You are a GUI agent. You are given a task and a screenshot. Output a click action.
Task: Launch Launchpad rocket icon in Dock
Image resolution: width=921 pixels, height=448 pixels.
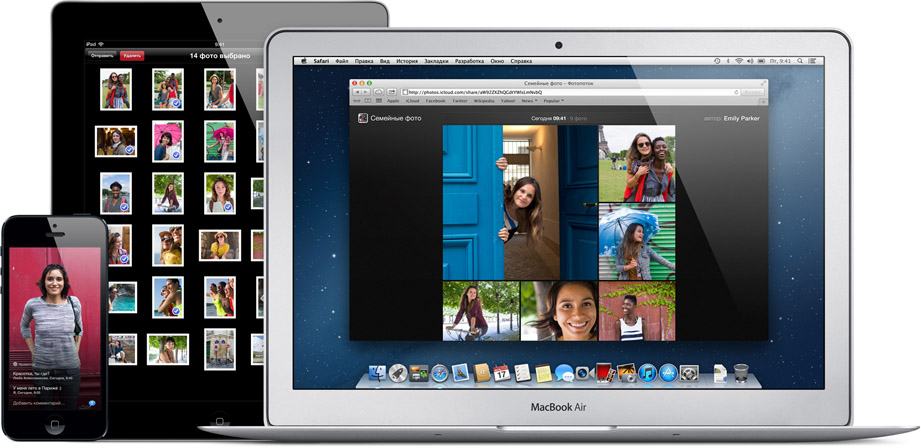(x=398, y=373)
